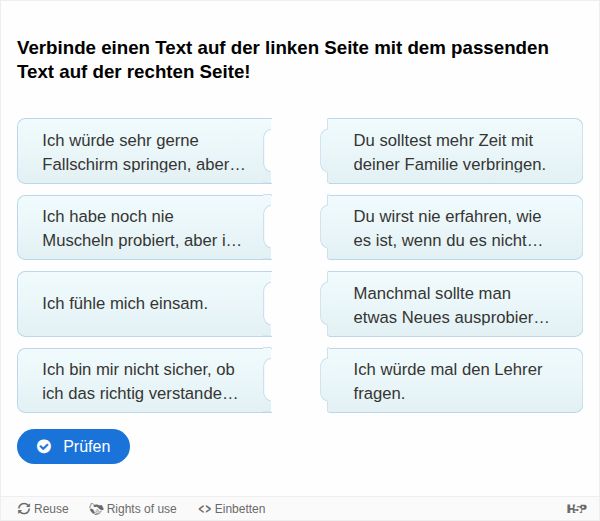
Task: Open the Reuse text link
Action: [51, 509]
